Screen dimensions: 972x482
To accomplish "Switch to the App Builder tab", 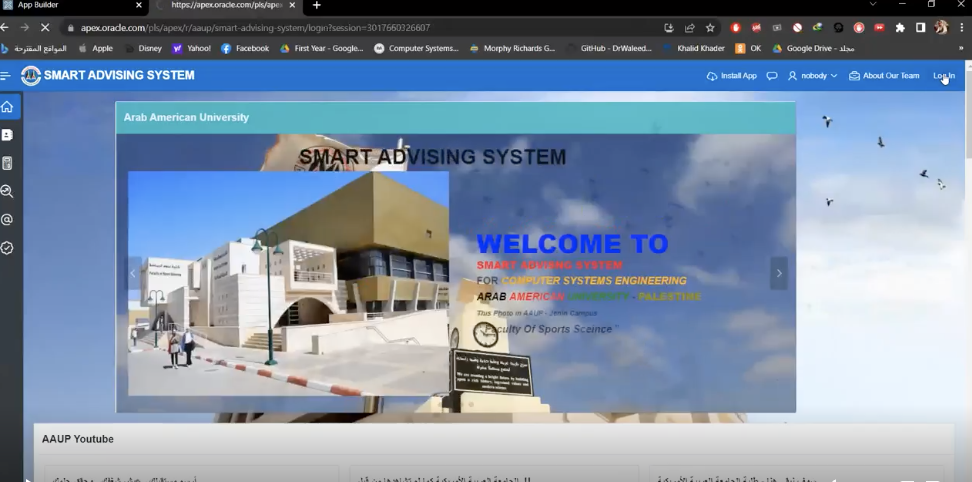I will [73, 6].
